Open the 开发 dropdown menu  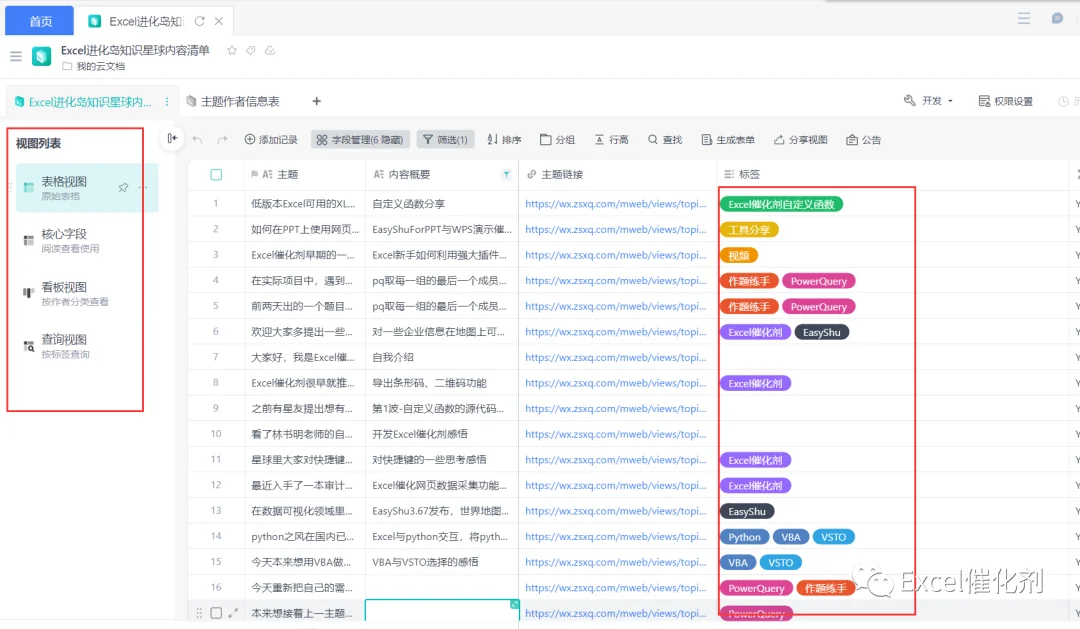click(928, 101)
